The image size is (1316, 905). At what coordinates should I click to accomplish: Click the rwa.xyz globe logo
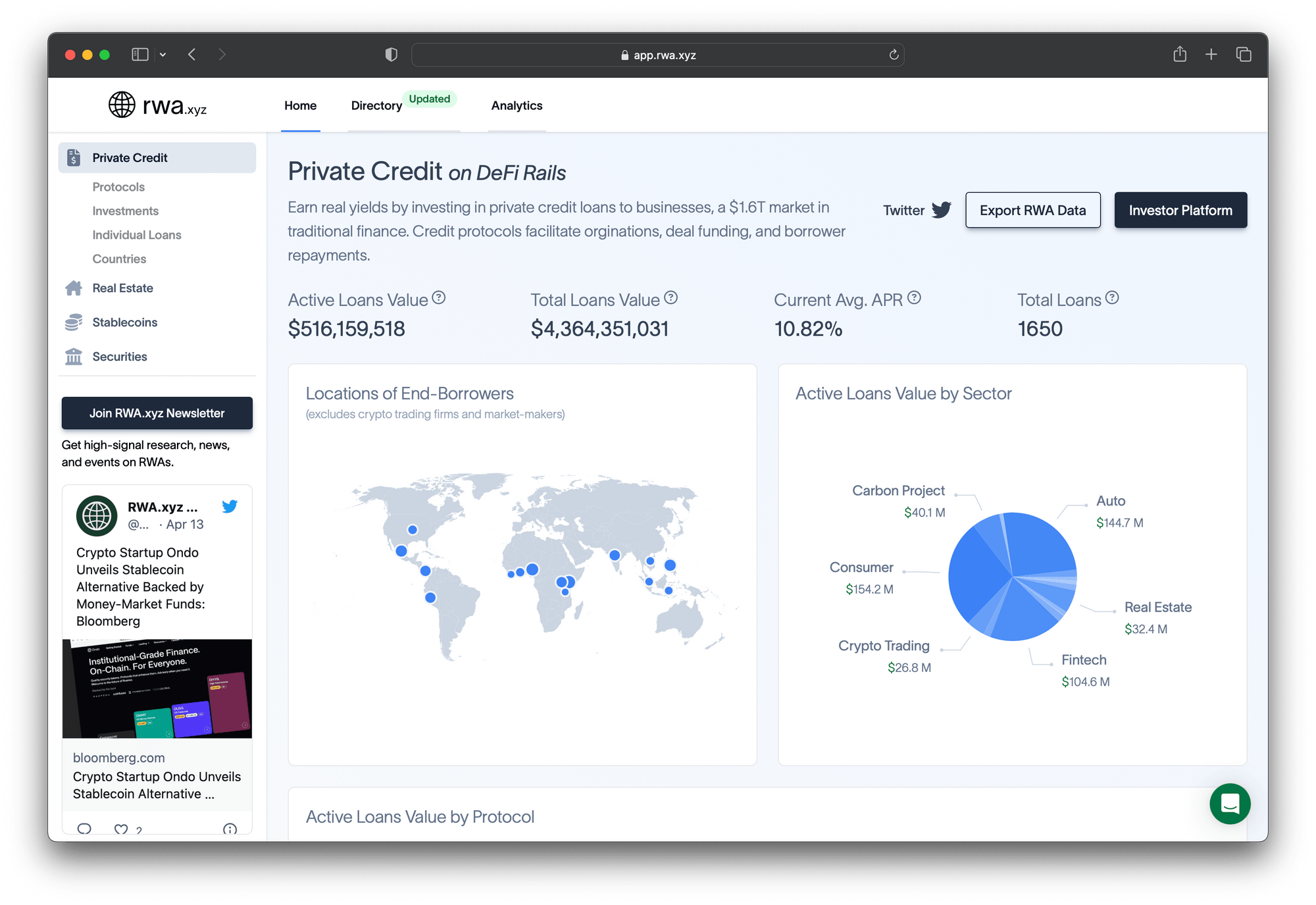pyautogui.click(x=120, y=105)
